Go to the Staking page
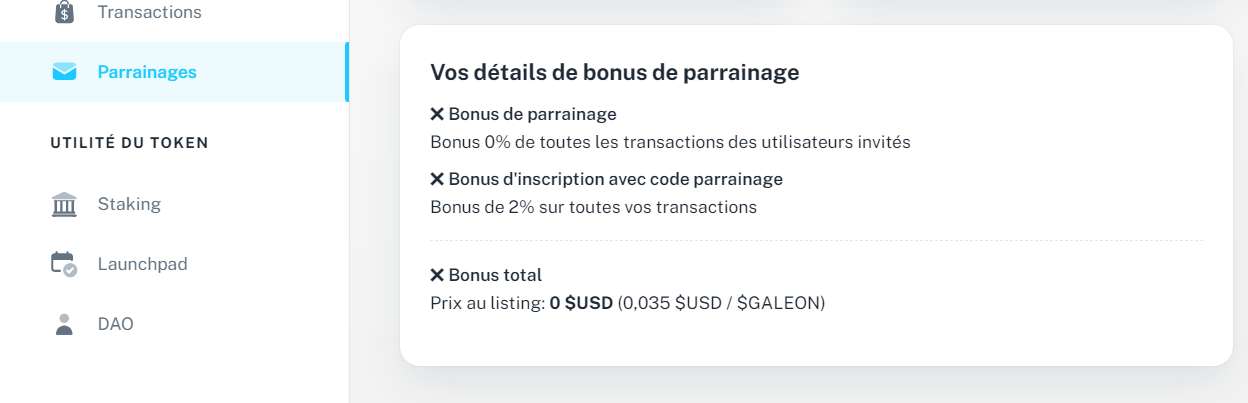 click(x=129, y=204)
